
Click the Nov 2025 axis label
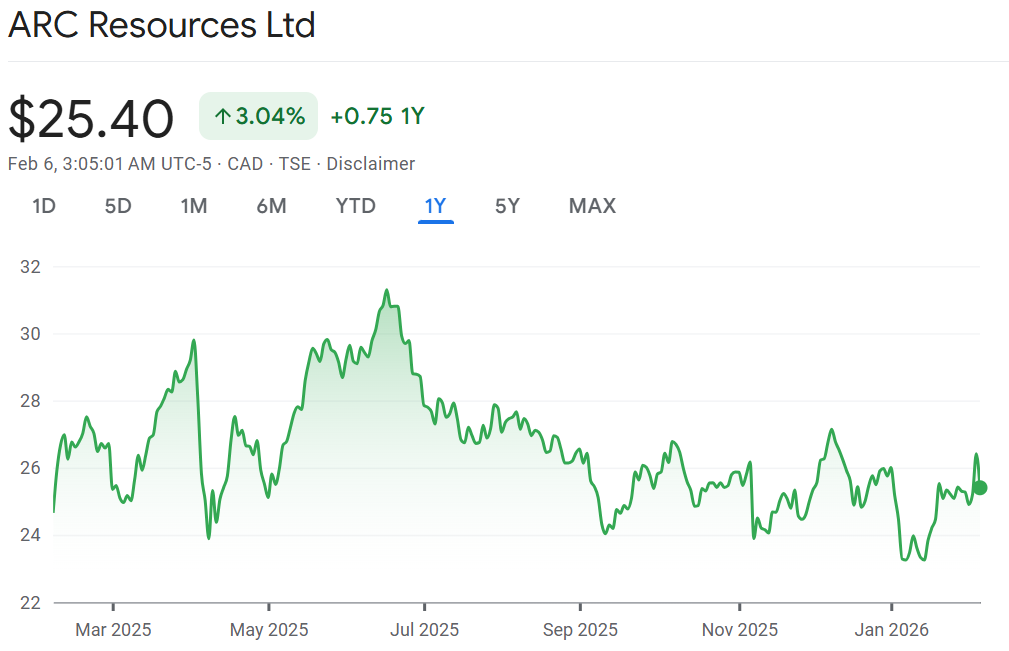tap(739, 630)
